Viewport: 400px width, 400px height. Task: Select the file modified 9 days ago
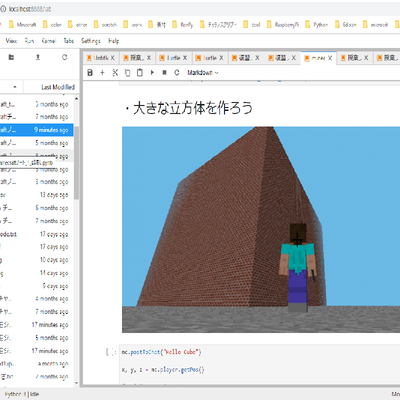37,286
